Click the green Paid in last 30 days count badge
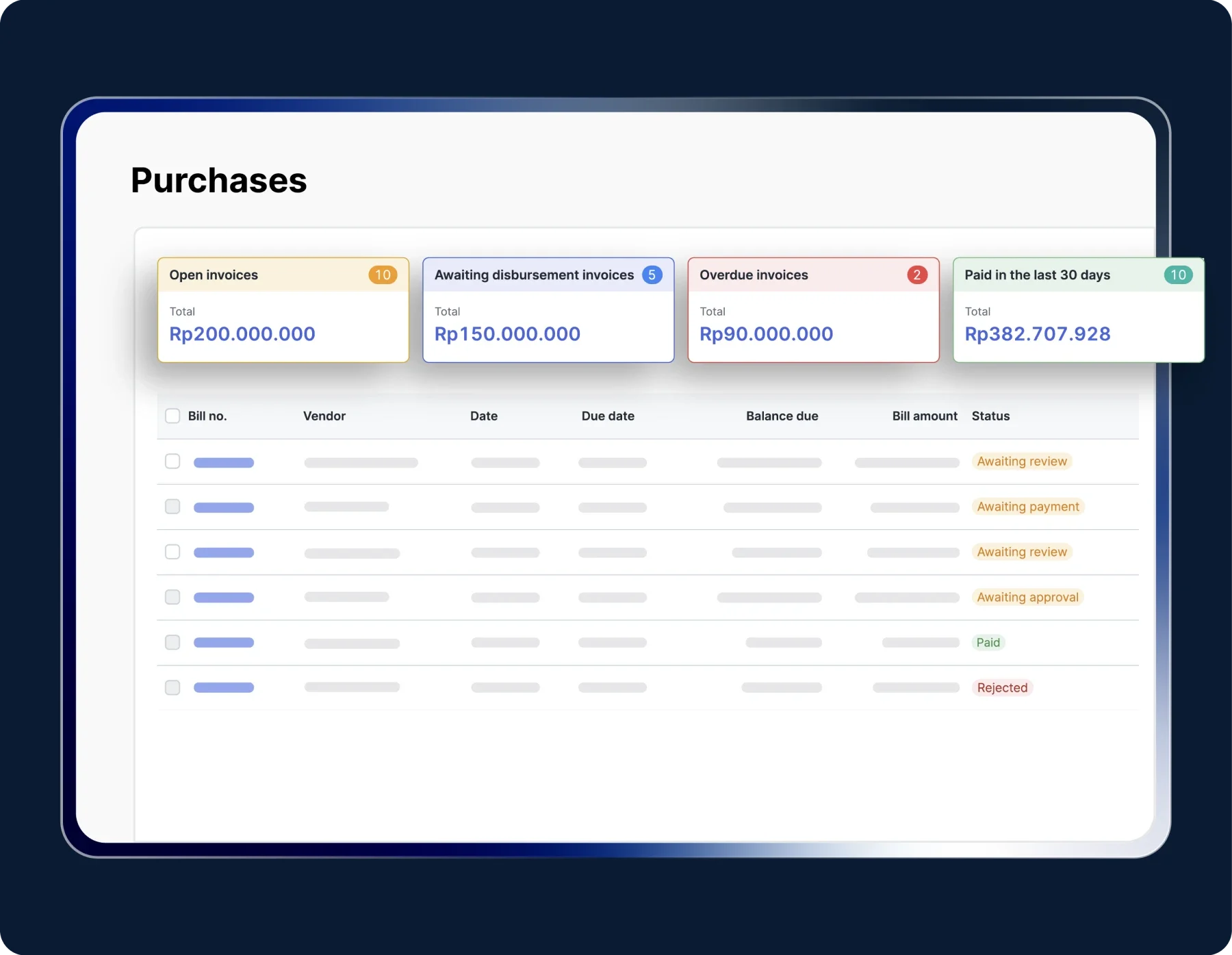 pyautogui.click(x=1177, y=275)
